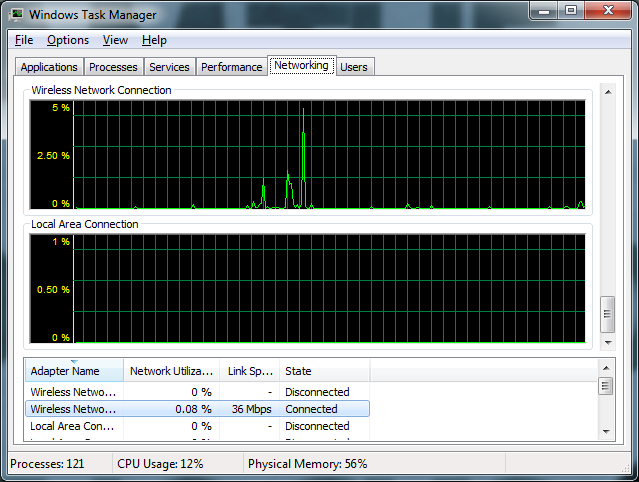Click the Task Manager title bar icon
The width and height of the screenshot is (639, 482).
pos(16,15)
